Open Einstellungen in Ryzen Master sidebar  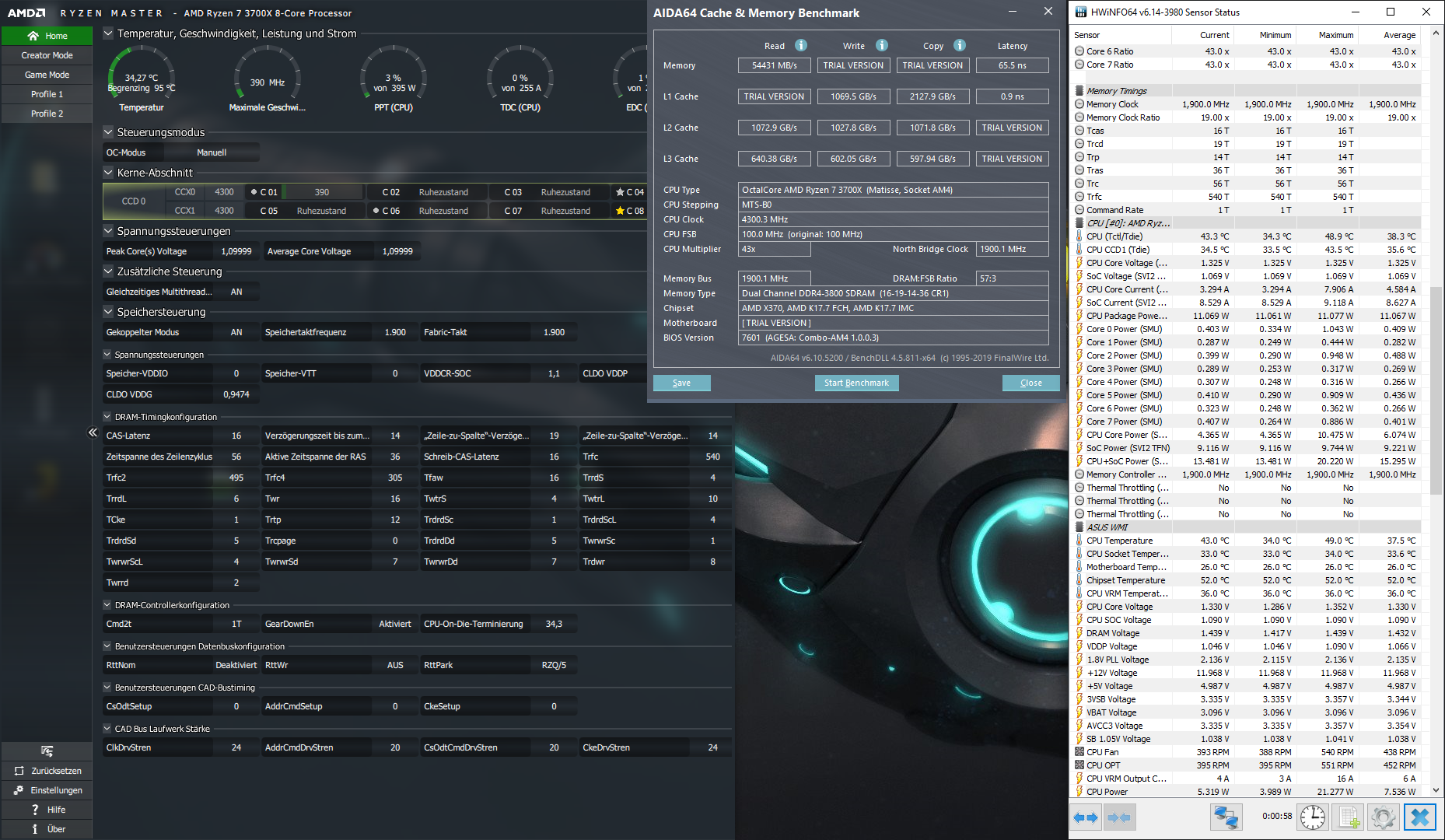[47, 790]
